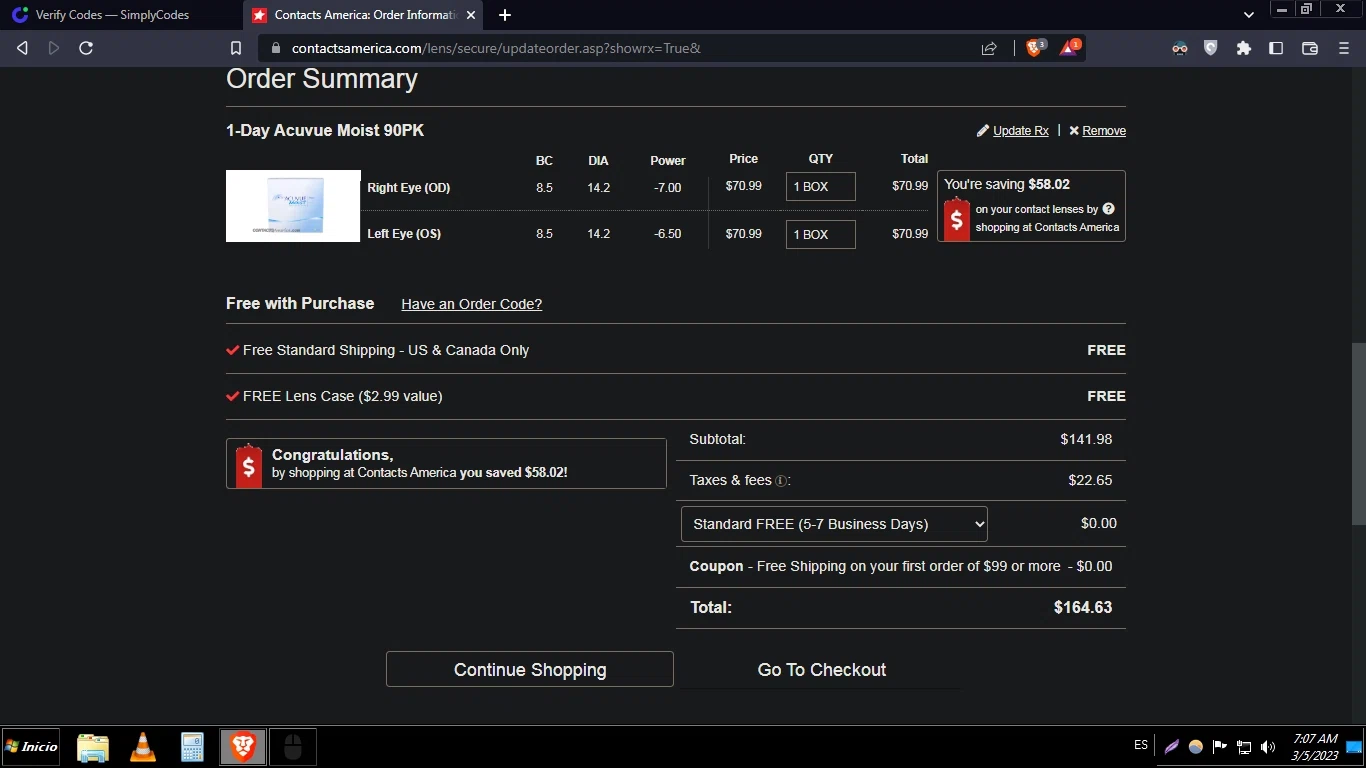Open Brave Rewards triangle icon
1366x768 pixels.
click(x=1069, y=47)
